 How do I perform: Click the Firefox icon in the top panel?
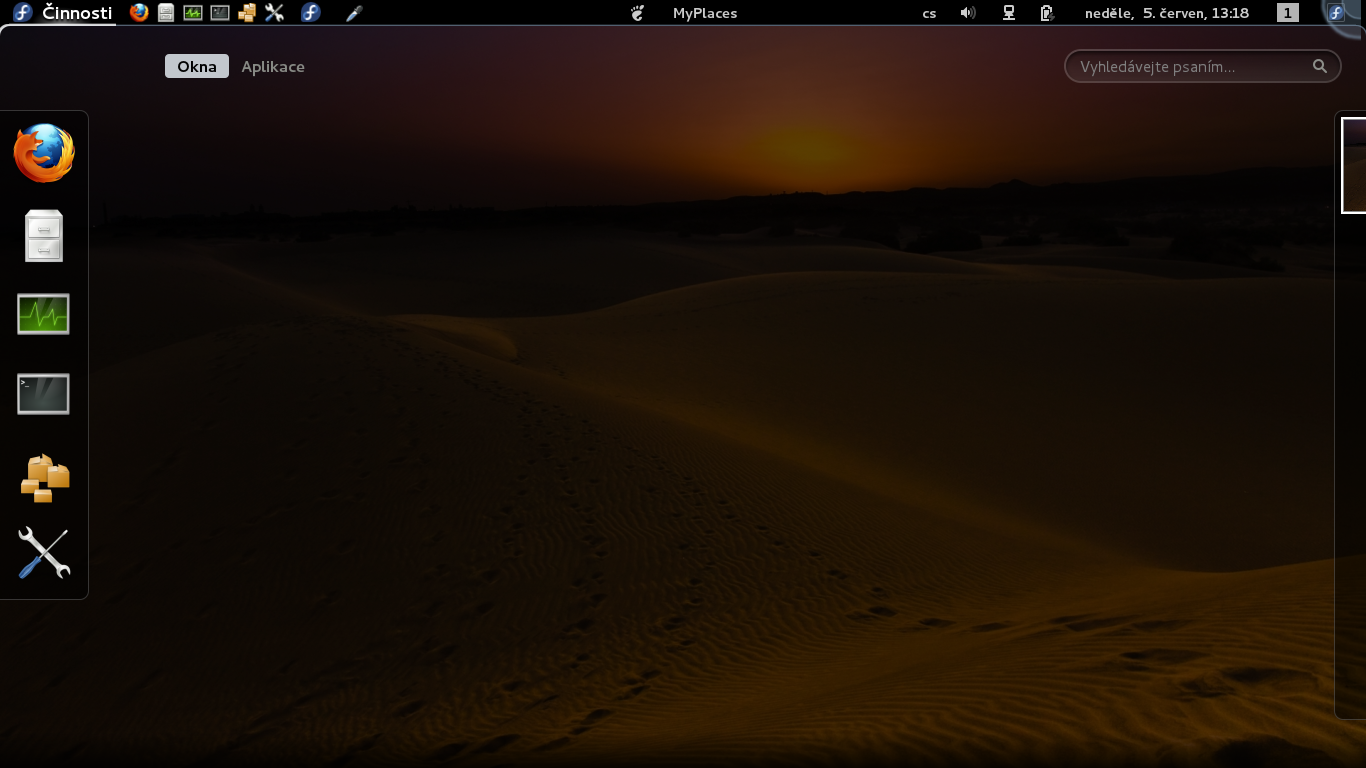point(139,13)
